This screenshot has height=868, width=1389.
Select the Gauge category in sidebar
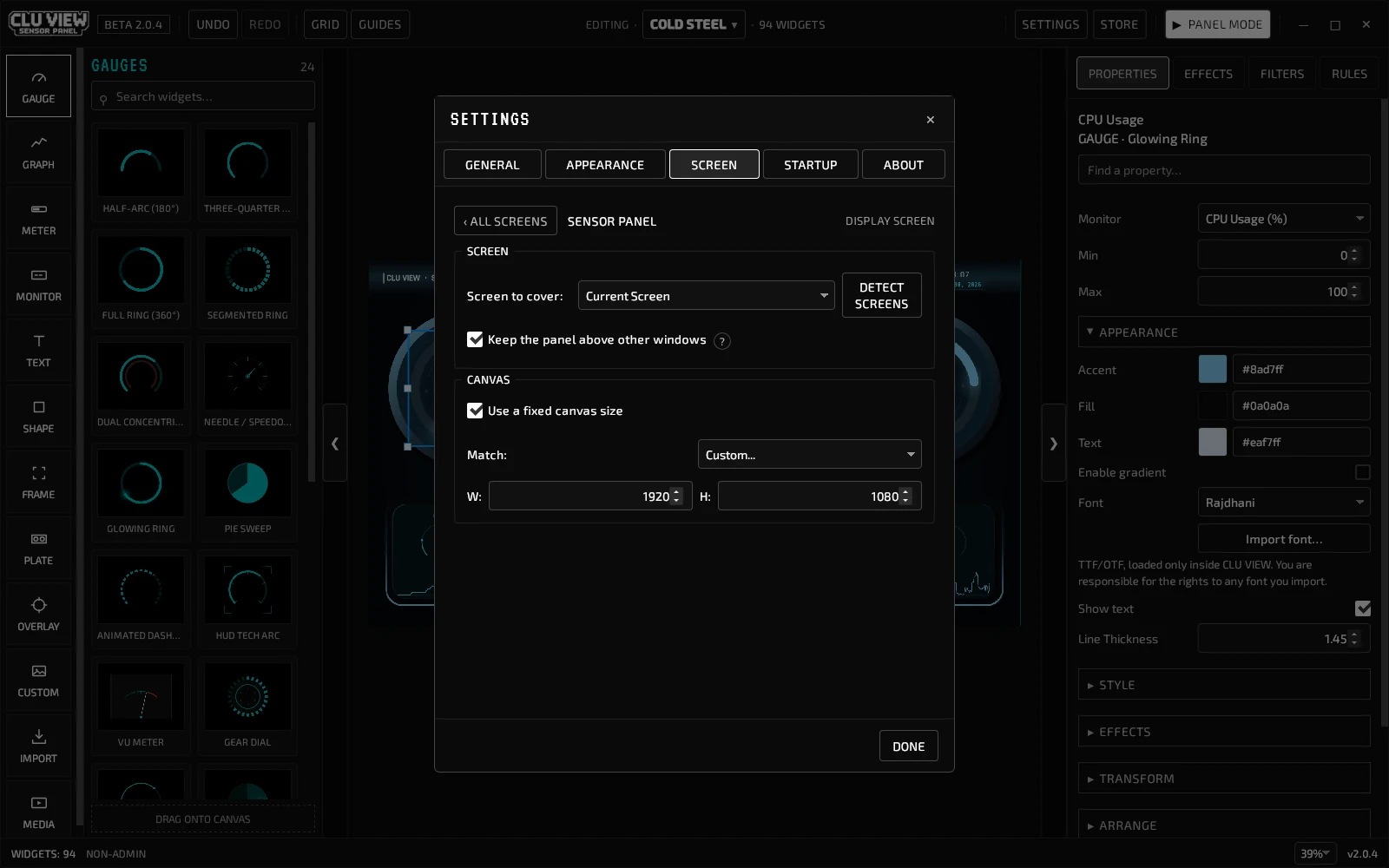click(38, 86)
